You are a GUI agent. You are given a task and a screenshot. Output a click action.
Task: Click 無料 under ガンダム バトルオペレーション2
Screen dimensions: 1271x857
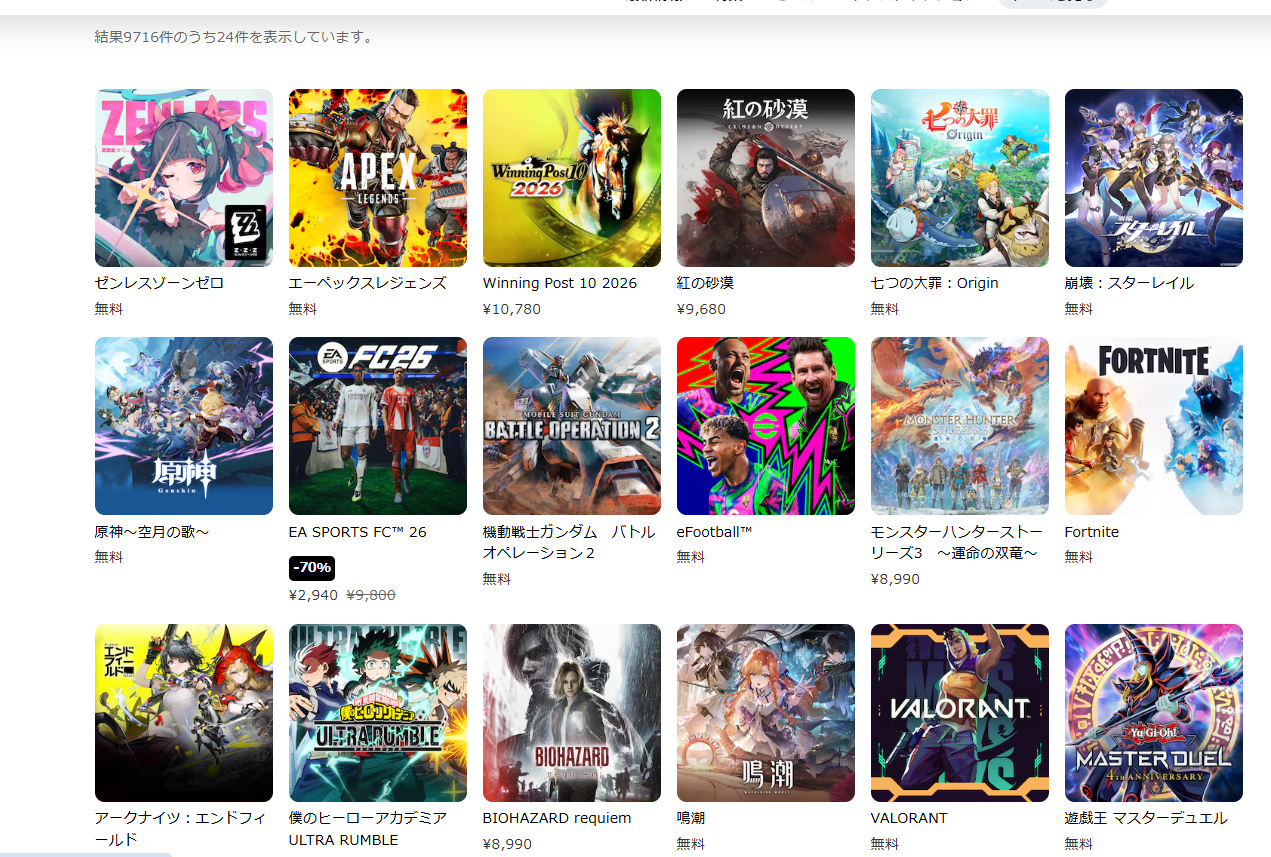point(497,579)
